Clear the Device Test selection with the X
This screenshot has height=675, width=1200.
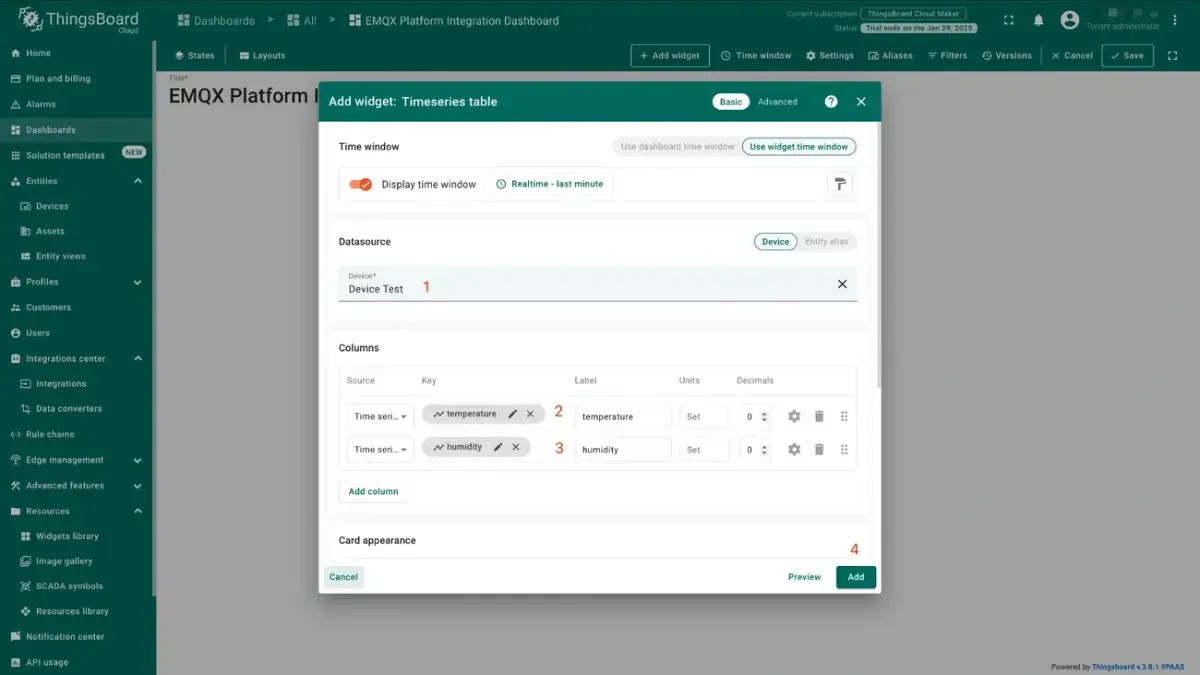tap(843, 284)
